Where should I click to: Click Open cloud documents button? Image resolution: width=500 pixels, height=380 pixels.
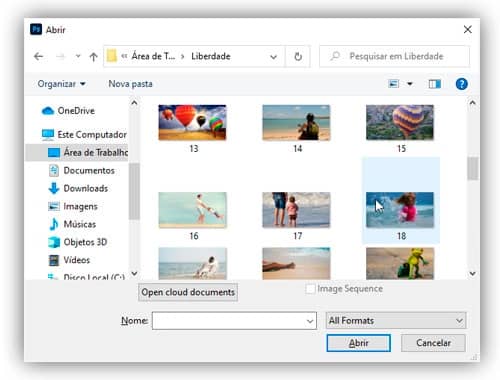(x=188, y=292)
